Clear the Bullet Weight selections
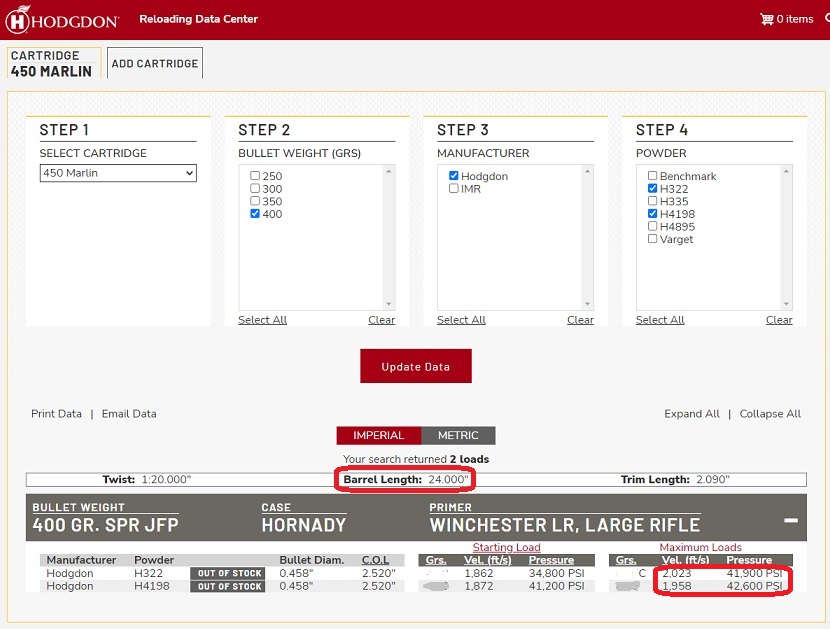Viewport: 830px width, 629px height. pos(382,320)
